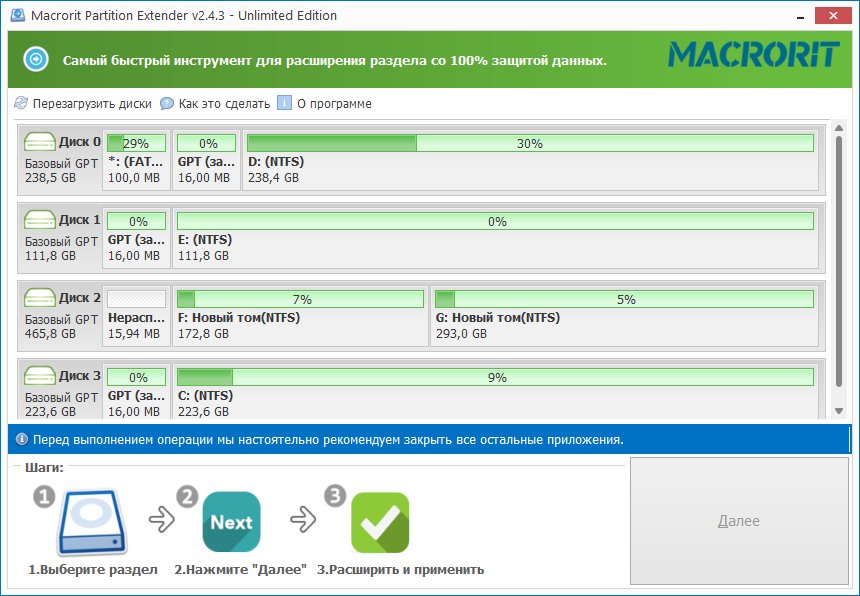Viewport: 860px width, 596px height.
Task: Click the '238,5 GB' size under Диск 0
Action: pyautogui.click(x=50, y=178)
